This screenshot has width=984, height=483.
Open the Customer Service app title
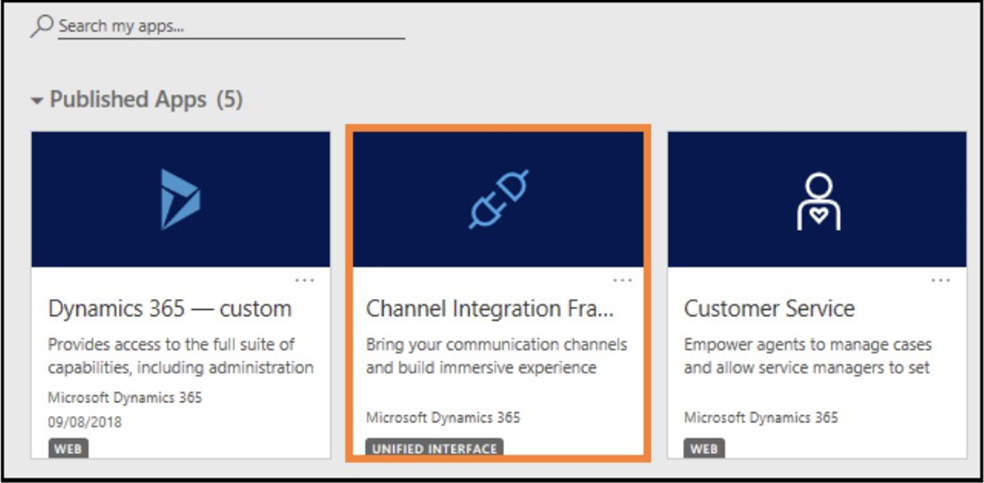pyautogui.click(x=769, y=309)
